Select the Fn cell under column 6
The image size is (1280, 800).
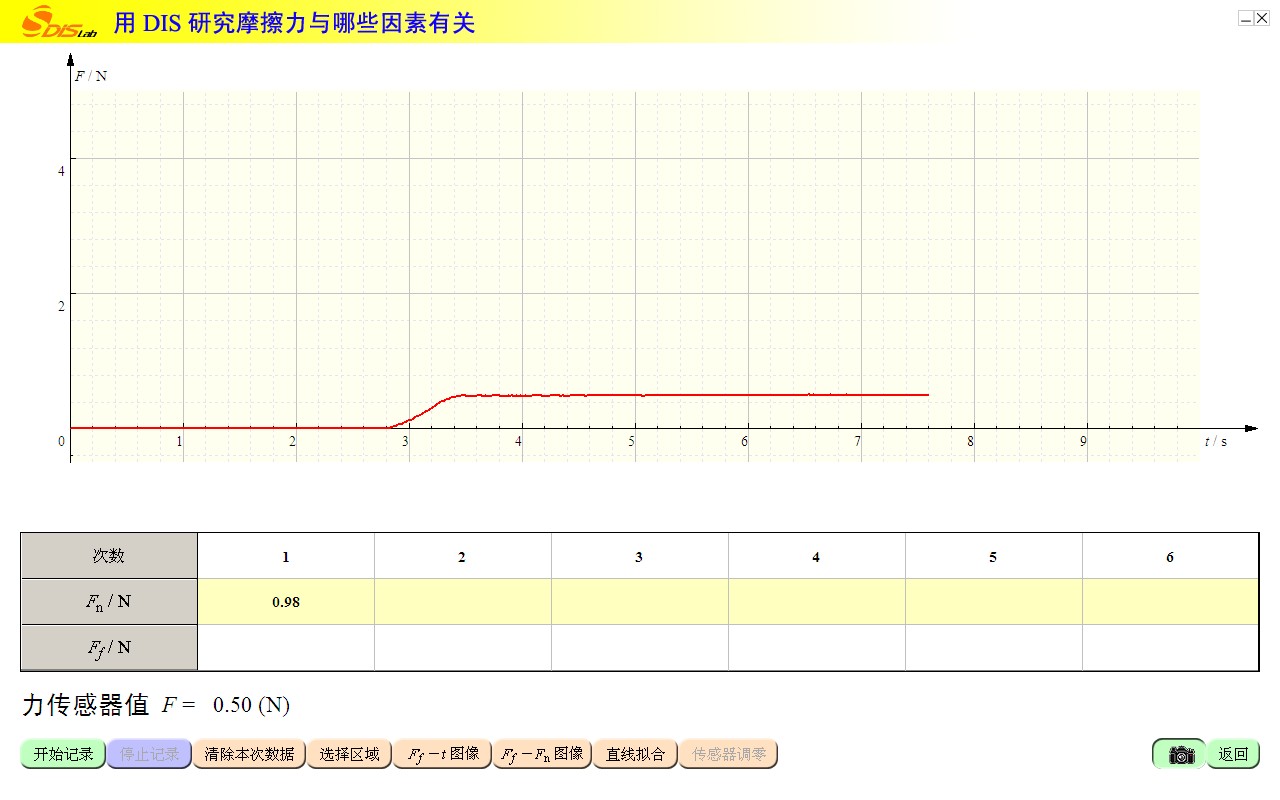(x=1169, y=602)
